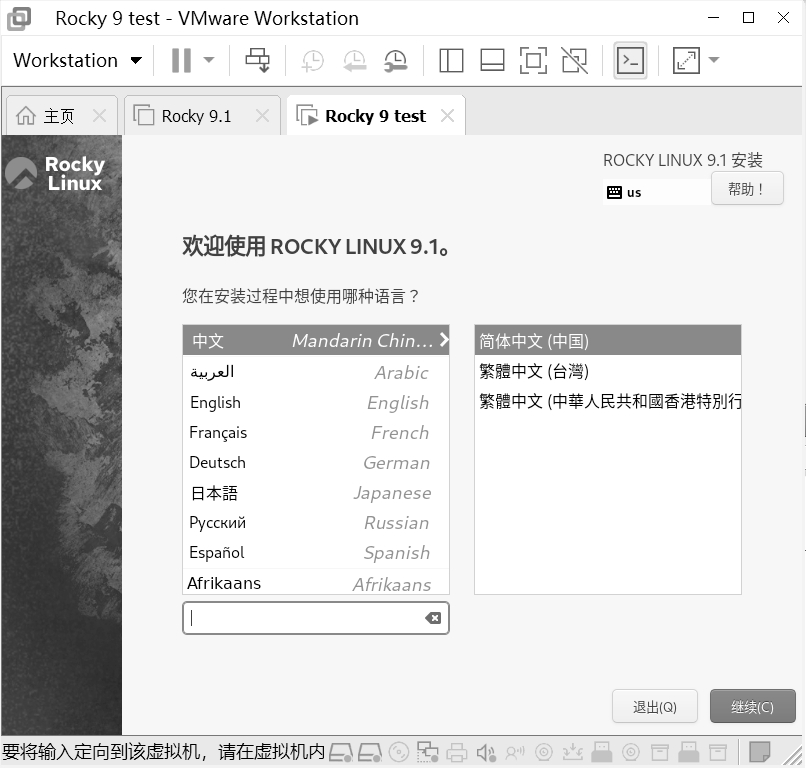806x768 pixels.
Task: Switch to the 主页 home tab
Action: (58, 116)
